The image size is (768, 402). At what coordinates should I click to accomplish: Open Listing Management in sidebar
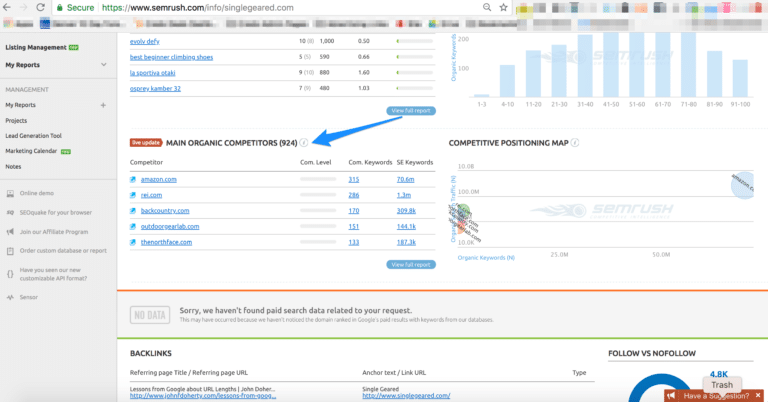36,47
